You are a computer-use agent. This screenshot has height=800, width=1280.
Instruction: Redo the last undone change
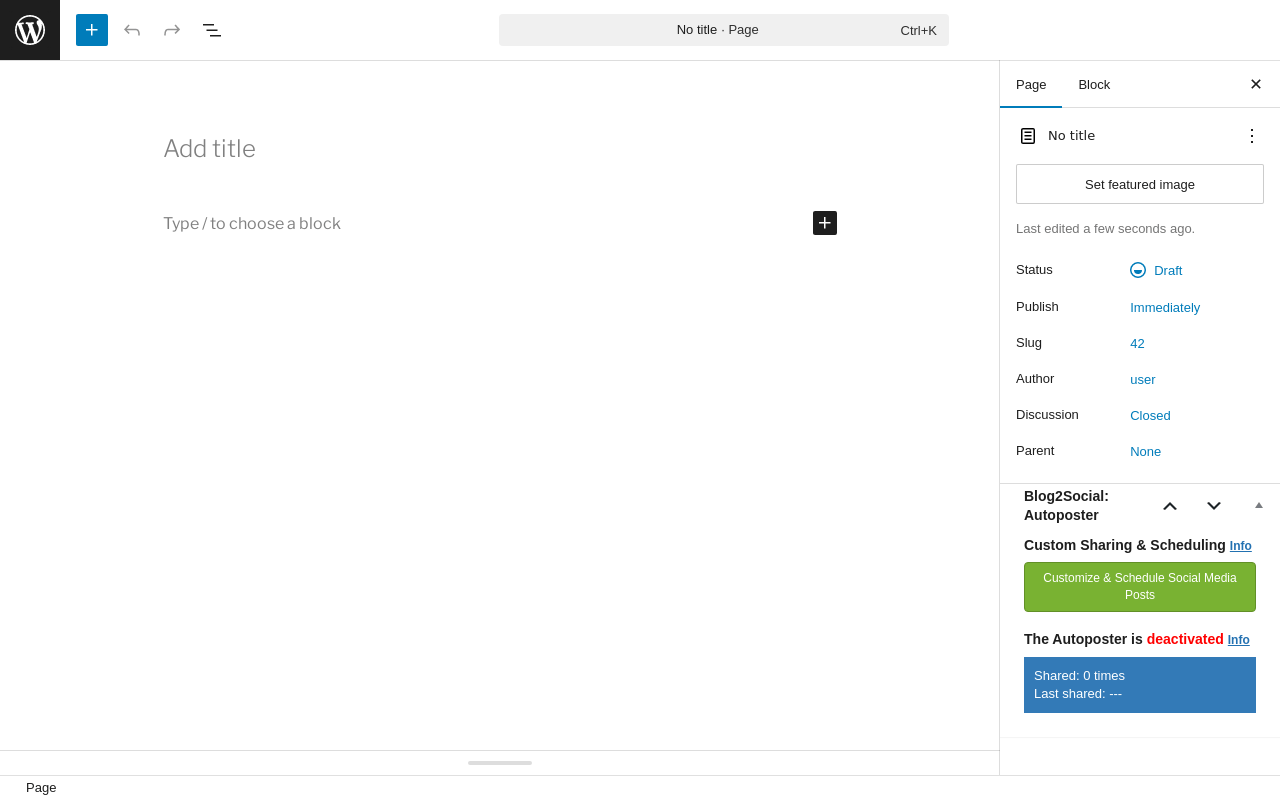tap(172, 30)
